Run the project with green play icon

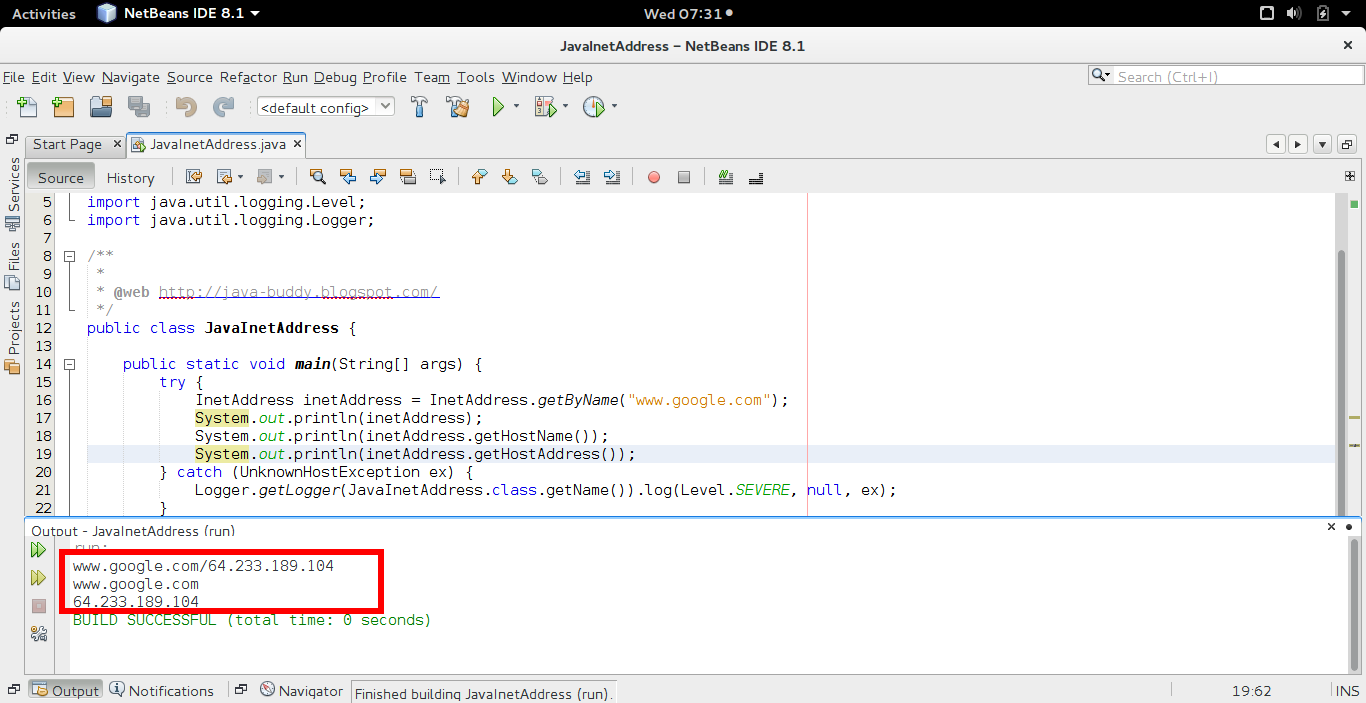(x=498, y=106)
